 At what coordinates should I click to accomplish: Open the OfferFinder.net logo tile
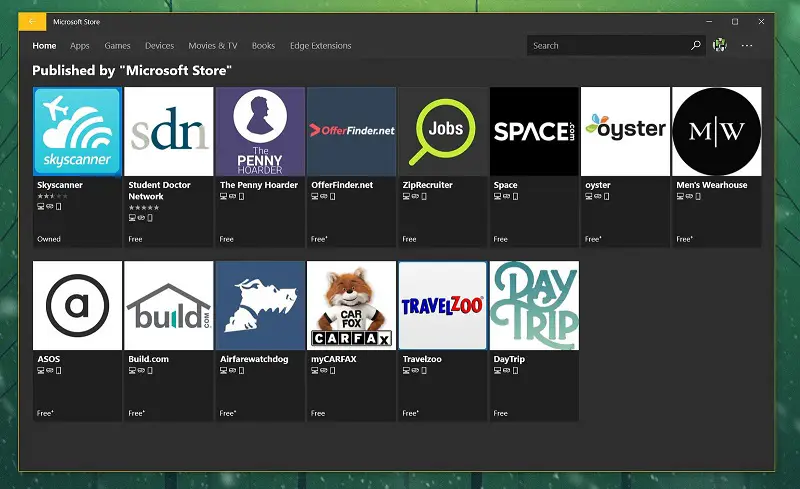point(352,131)
